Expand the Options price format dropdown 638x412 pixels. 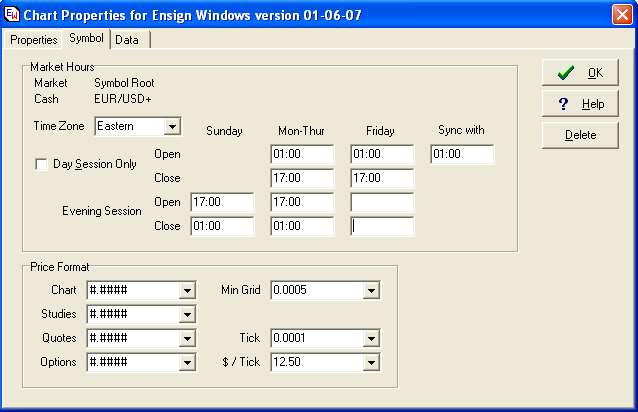pyautogui.click(x=187, y=363)
